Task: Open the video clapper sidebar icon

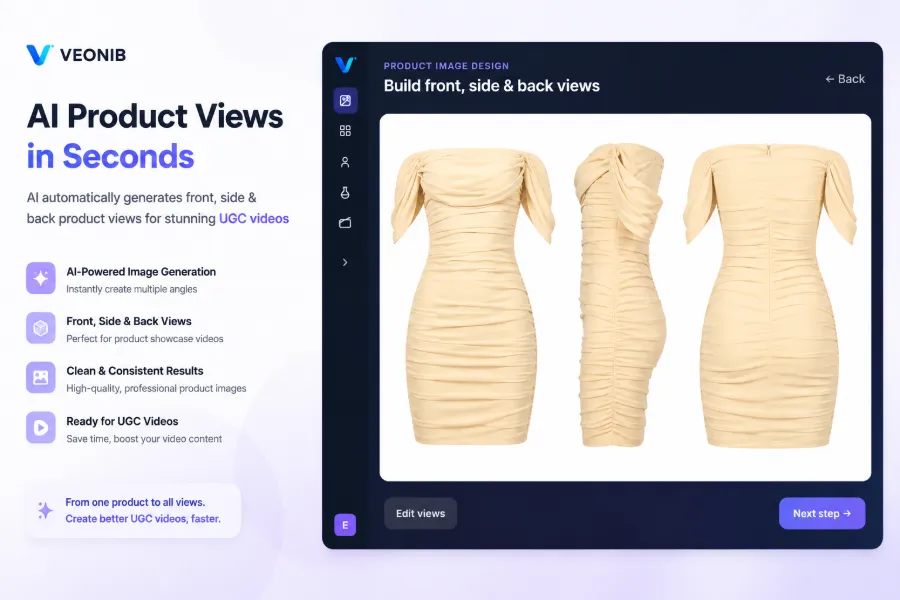Action: [345, 223]
